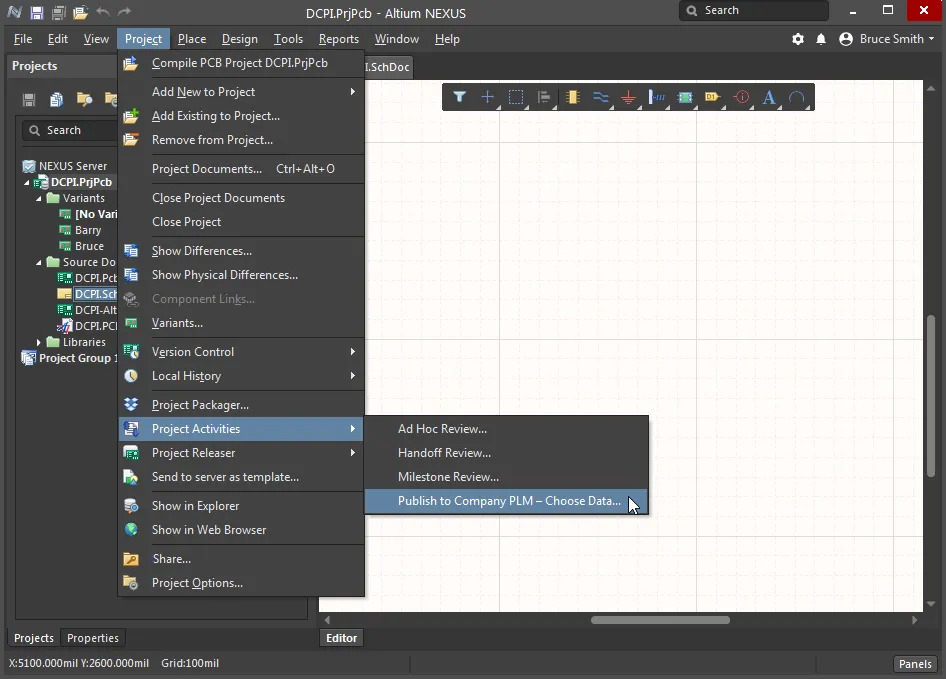Image resolution: width=946 pixels, height=679 pixels.
Task: Select the Barry variant in the tree
Action: point(88,231)
